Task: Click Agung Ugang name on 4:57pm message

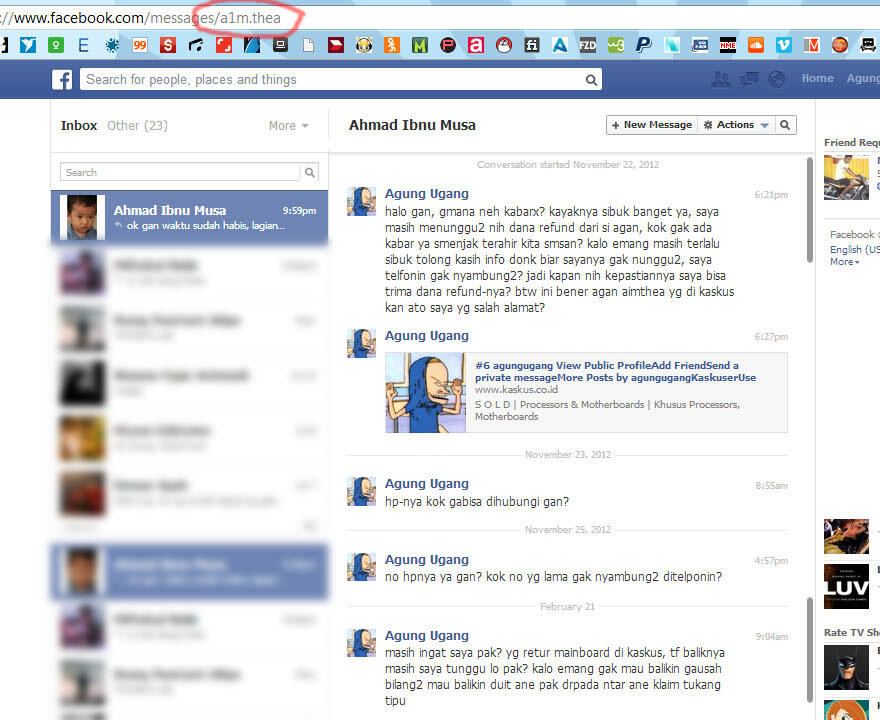Action: pos(427,560)
